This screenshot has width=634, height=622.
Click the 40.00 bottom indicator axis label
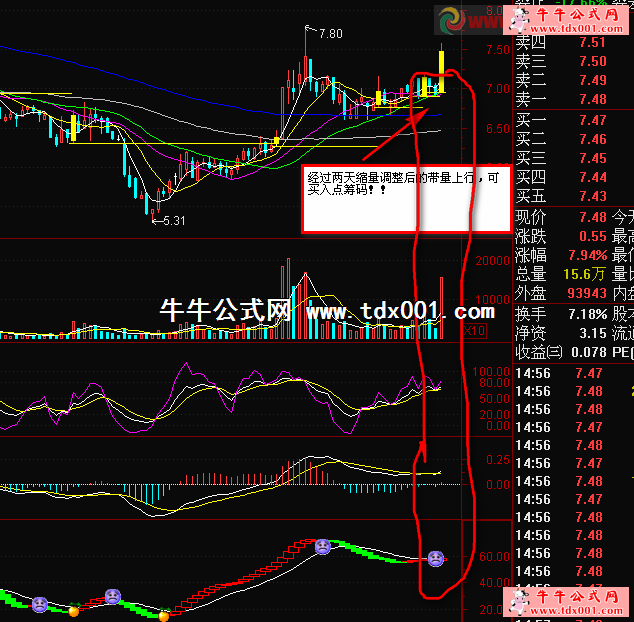495,583
